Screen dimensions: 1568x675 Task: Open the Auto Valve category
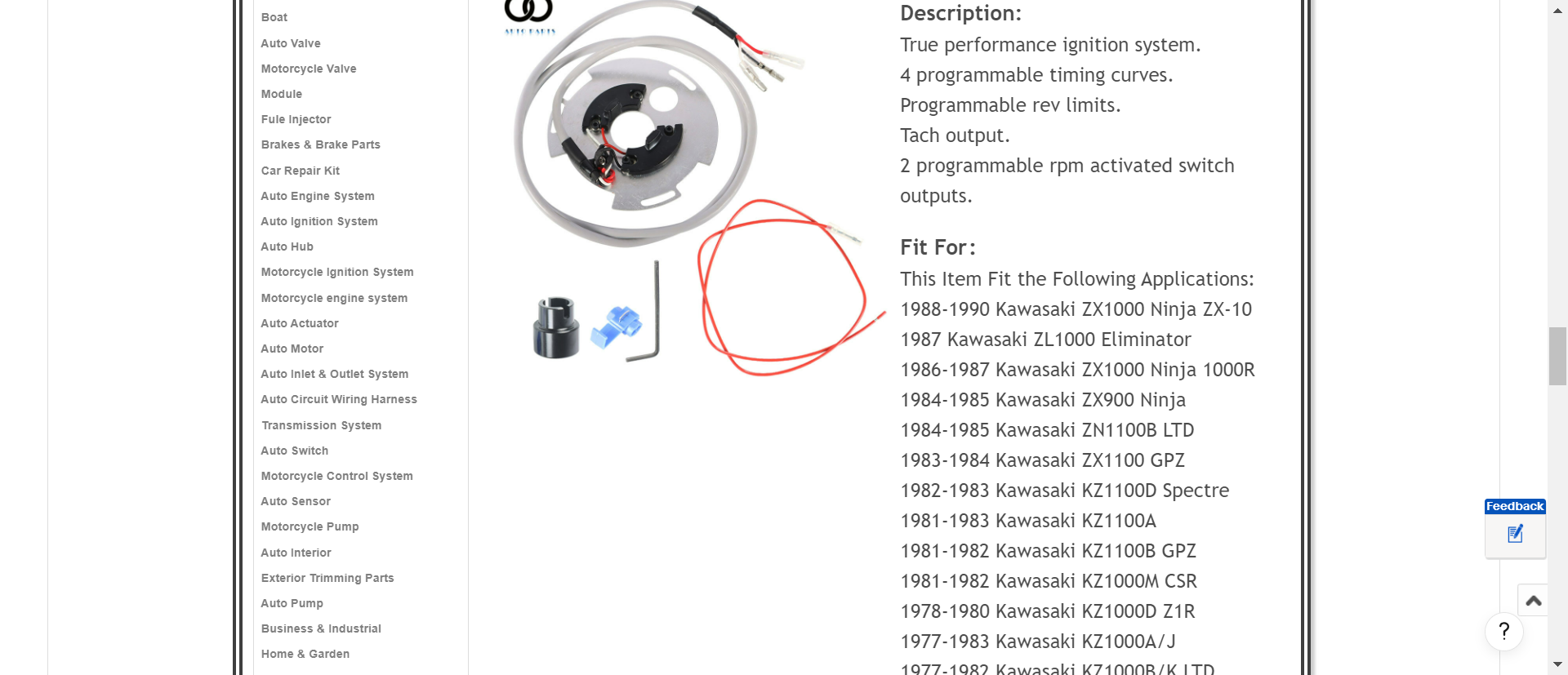click(291, 43)
